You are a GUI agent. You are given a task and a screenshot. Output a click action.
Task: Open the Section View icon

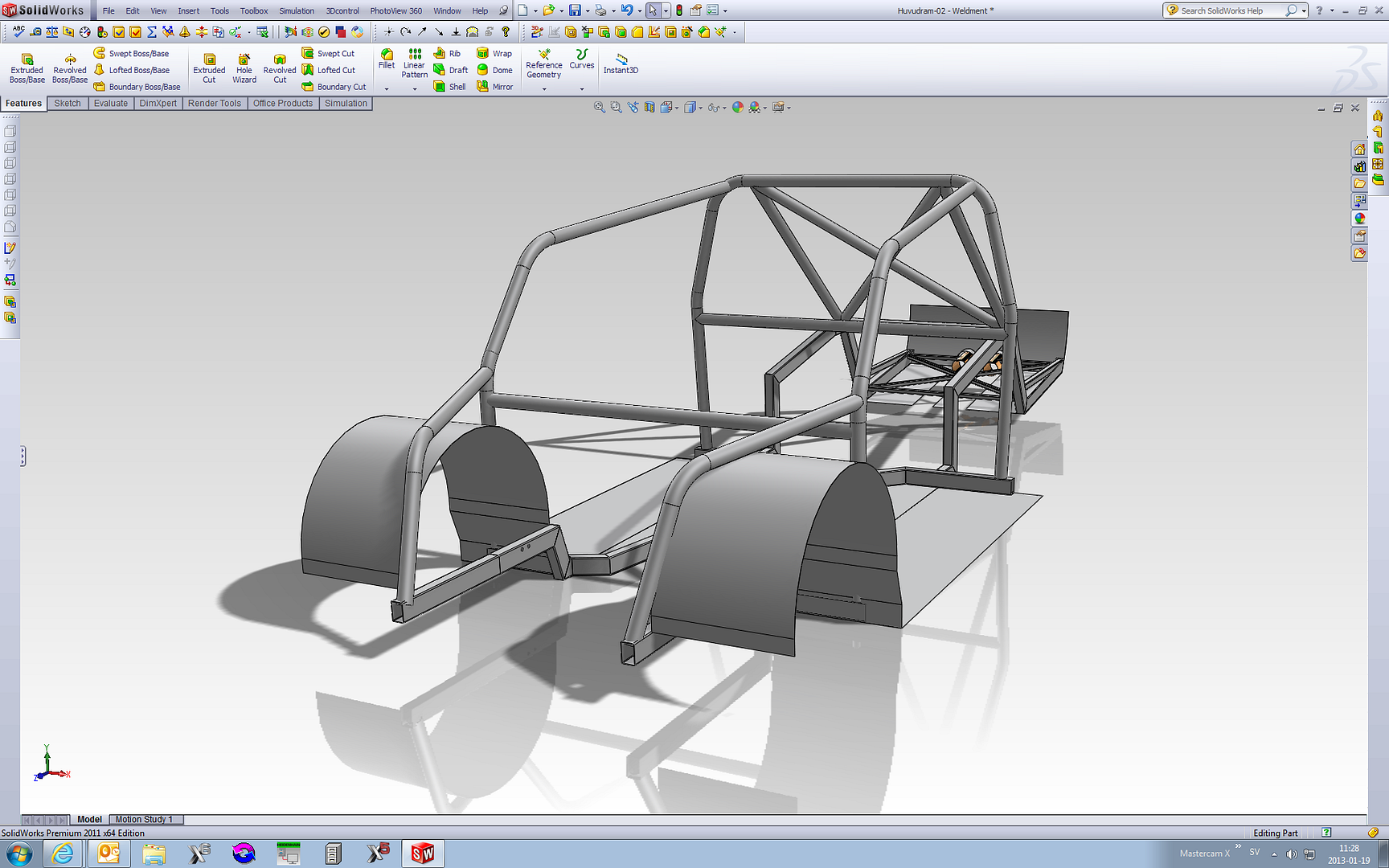pyautogui.click(x=649, y=107)
